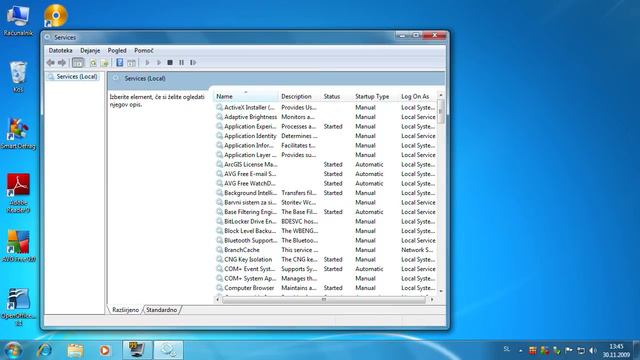Select the Smart Defrag desktop shortcut
Viewport: 640px width, 360px height.
click(18, 133)
